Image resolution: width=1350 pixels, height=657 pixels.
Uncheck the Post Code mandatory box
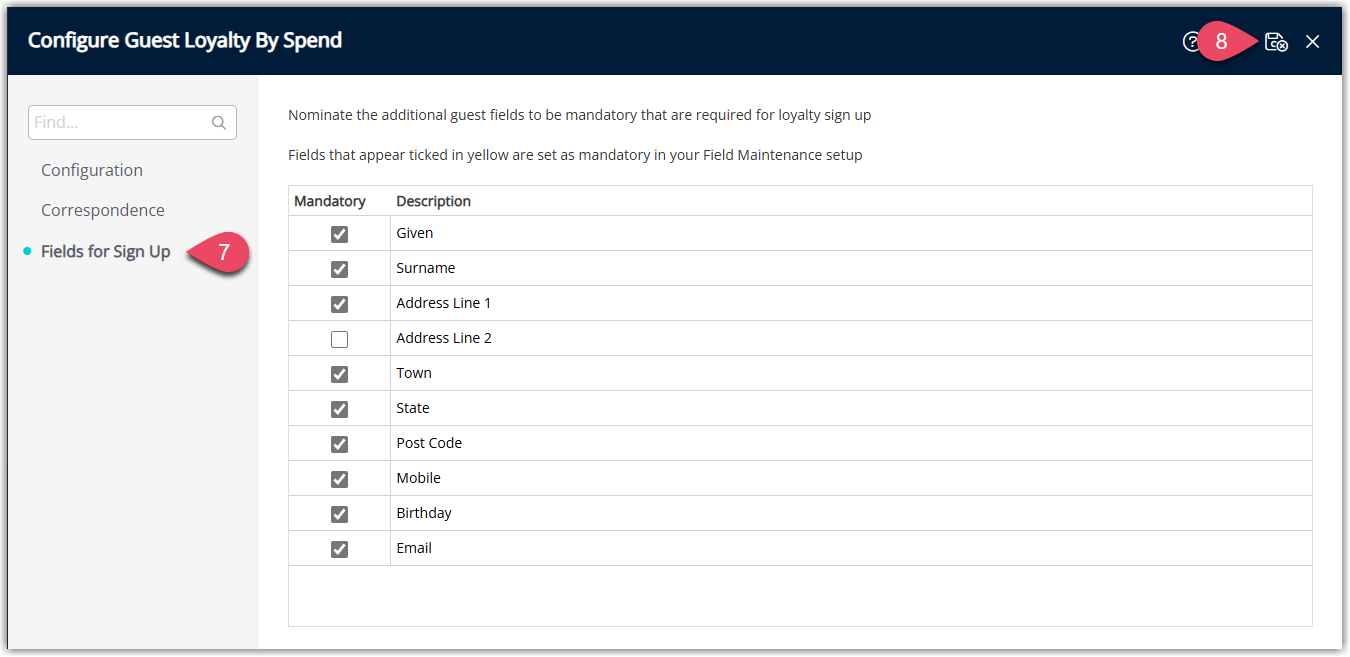(x=339, y=444)
